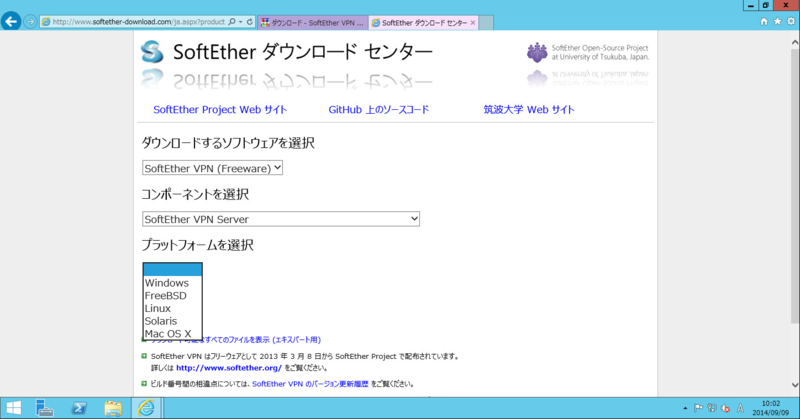Choose FreeBSD in the platform list
Viewport: 800px width, 419px height.
(x=172, y=295)
